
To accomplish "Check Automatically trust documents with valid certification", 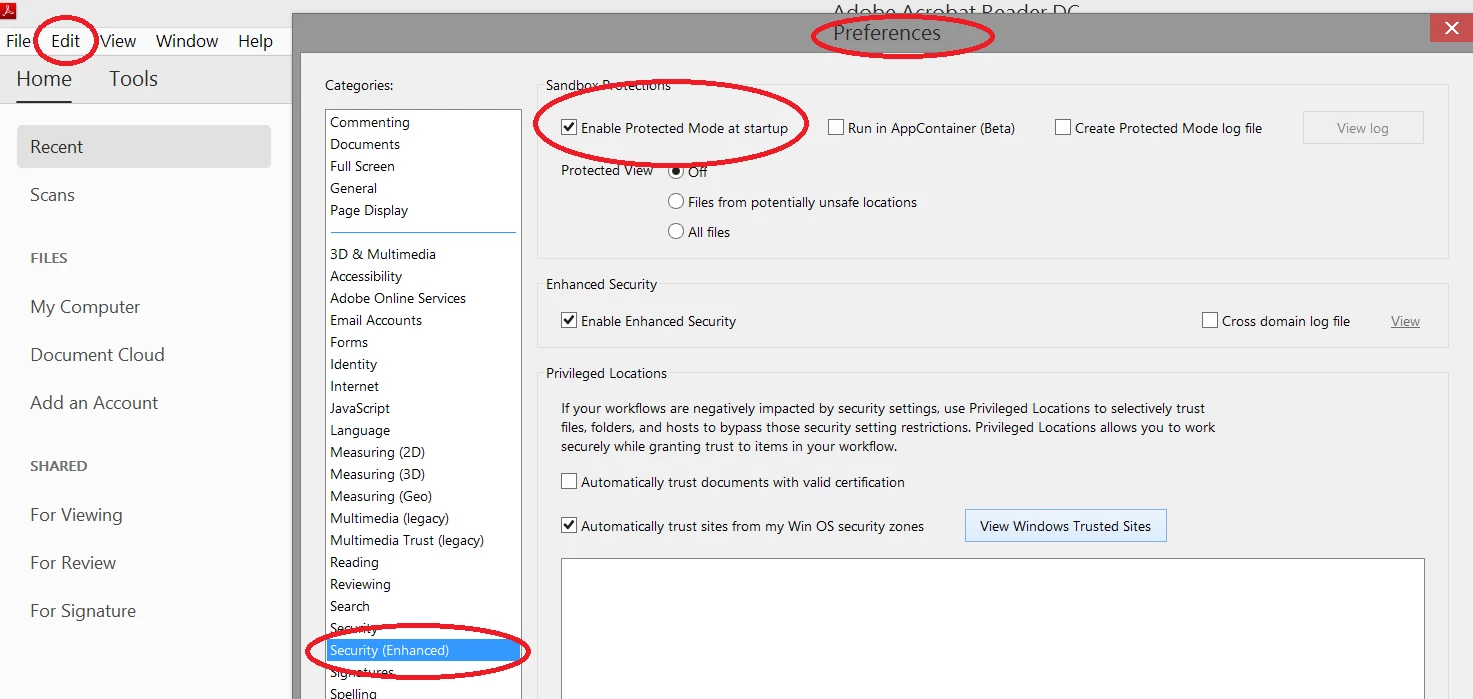I will [x=569, y=482].
